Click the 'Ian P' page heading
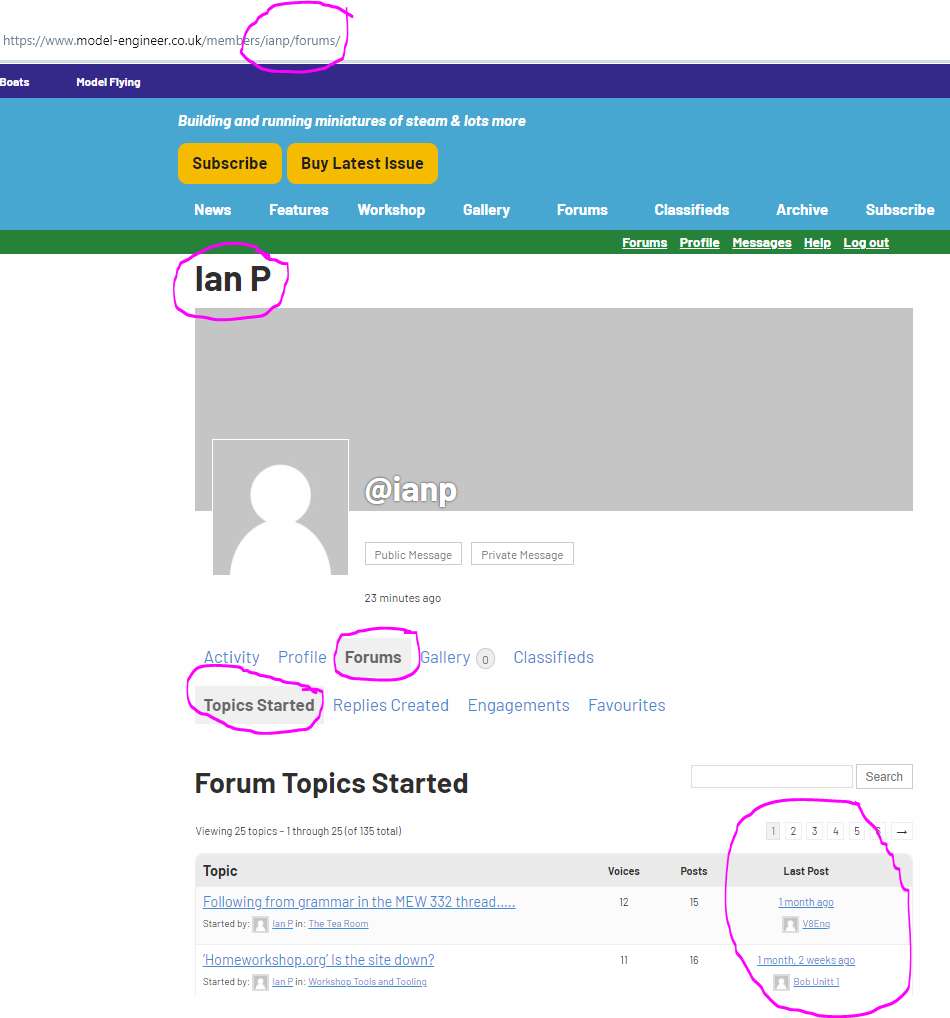The height and width of the screenshot is (1018, 950). pyautogui.click(x=232, y=280)
